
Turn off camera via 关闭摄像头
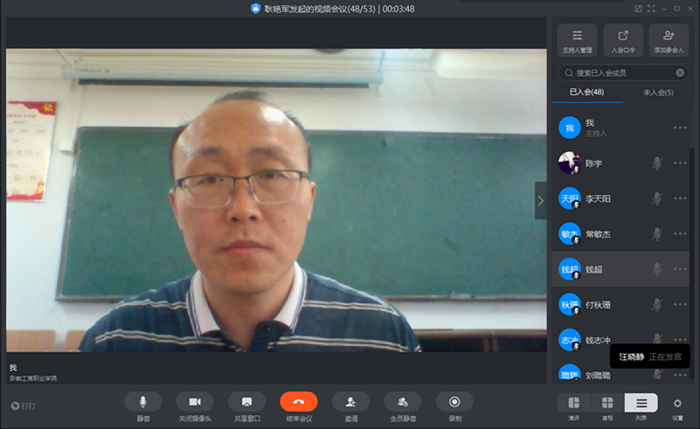coord(195,402)
